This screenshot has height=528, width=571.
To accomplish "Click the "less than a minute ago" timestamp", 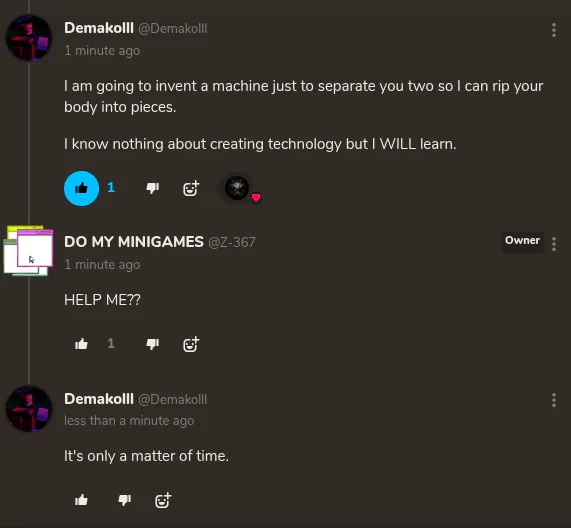I will [x=129, y=421].
